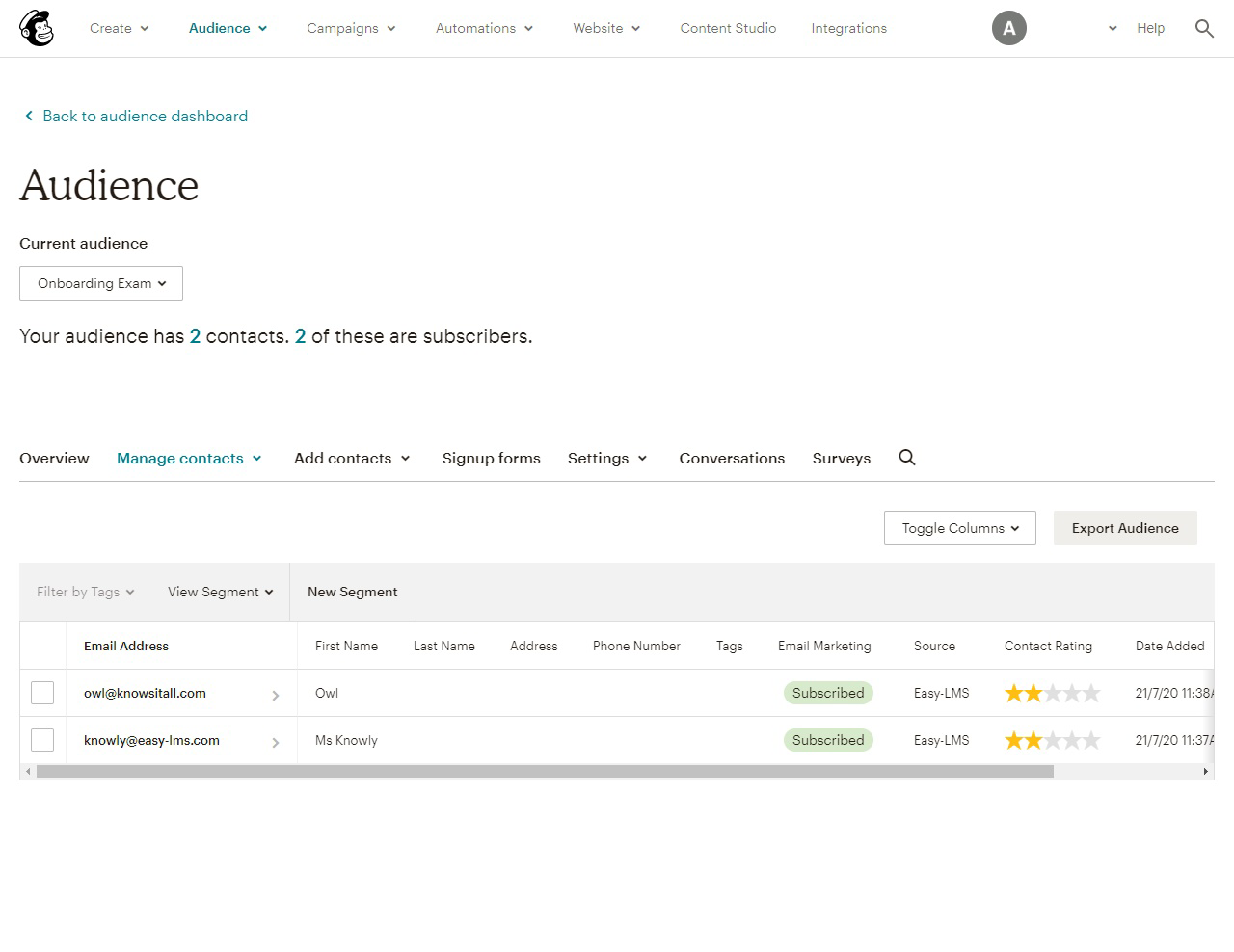Click Easy-LMS source in knowly row

(x=942, y=740)
